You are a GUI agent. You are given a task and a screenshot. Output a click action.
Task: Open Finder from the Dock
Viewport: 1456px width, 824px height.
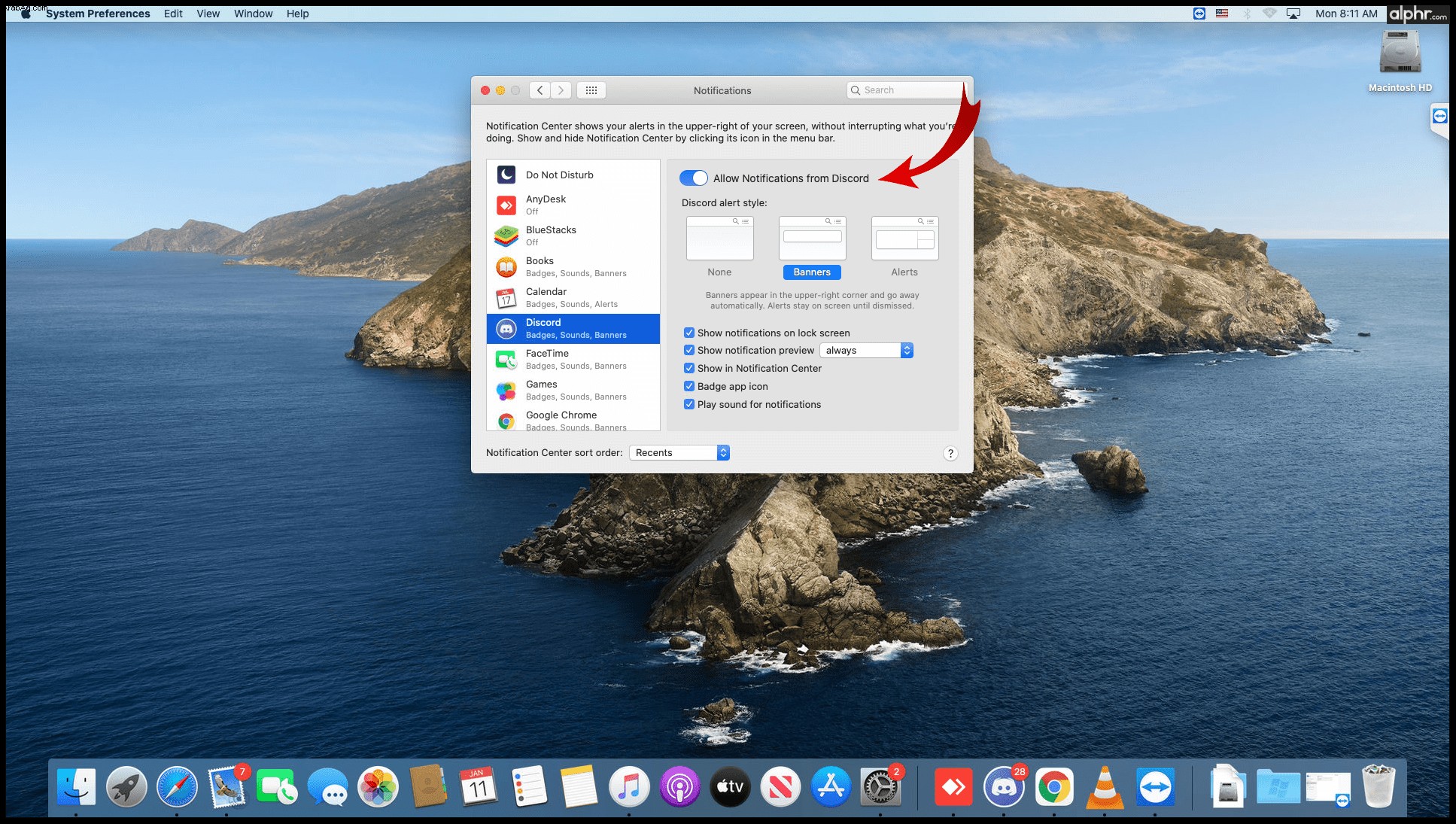click(76, 787)
